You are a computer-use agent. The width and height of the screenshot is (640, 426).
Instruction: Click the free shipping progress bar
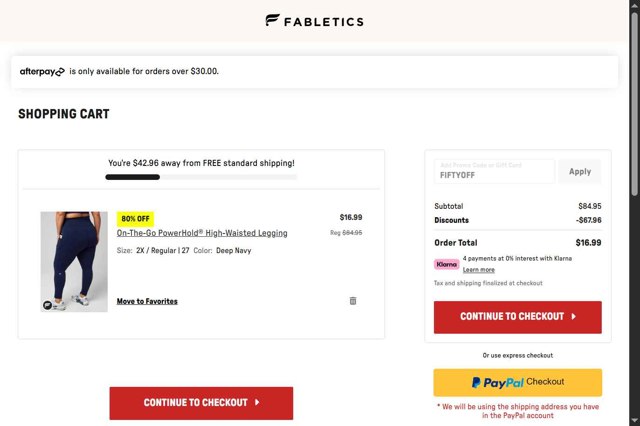pyautogui.click(x=201, y=177)
